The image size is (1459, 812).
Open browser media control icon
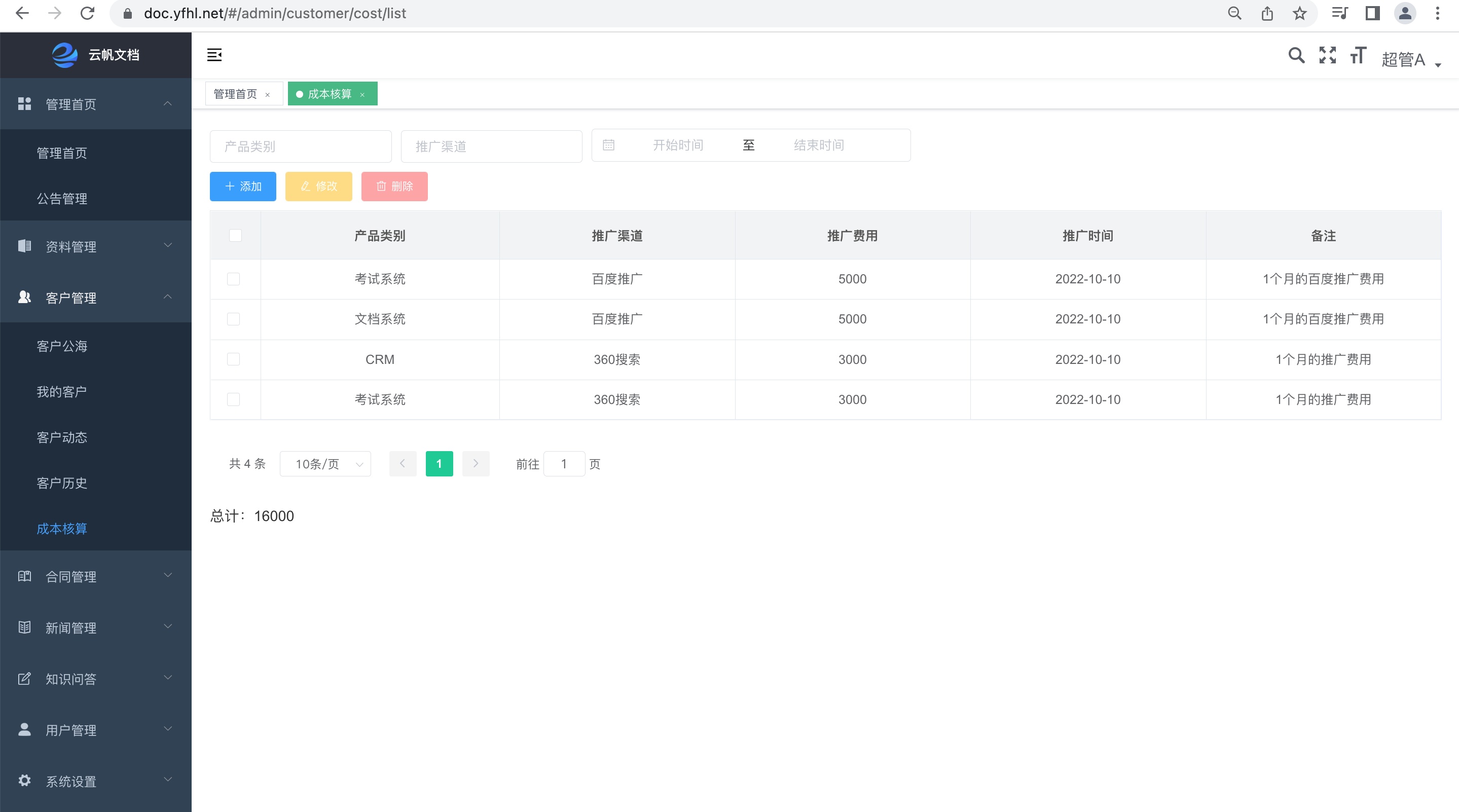tap(1339, 13)
